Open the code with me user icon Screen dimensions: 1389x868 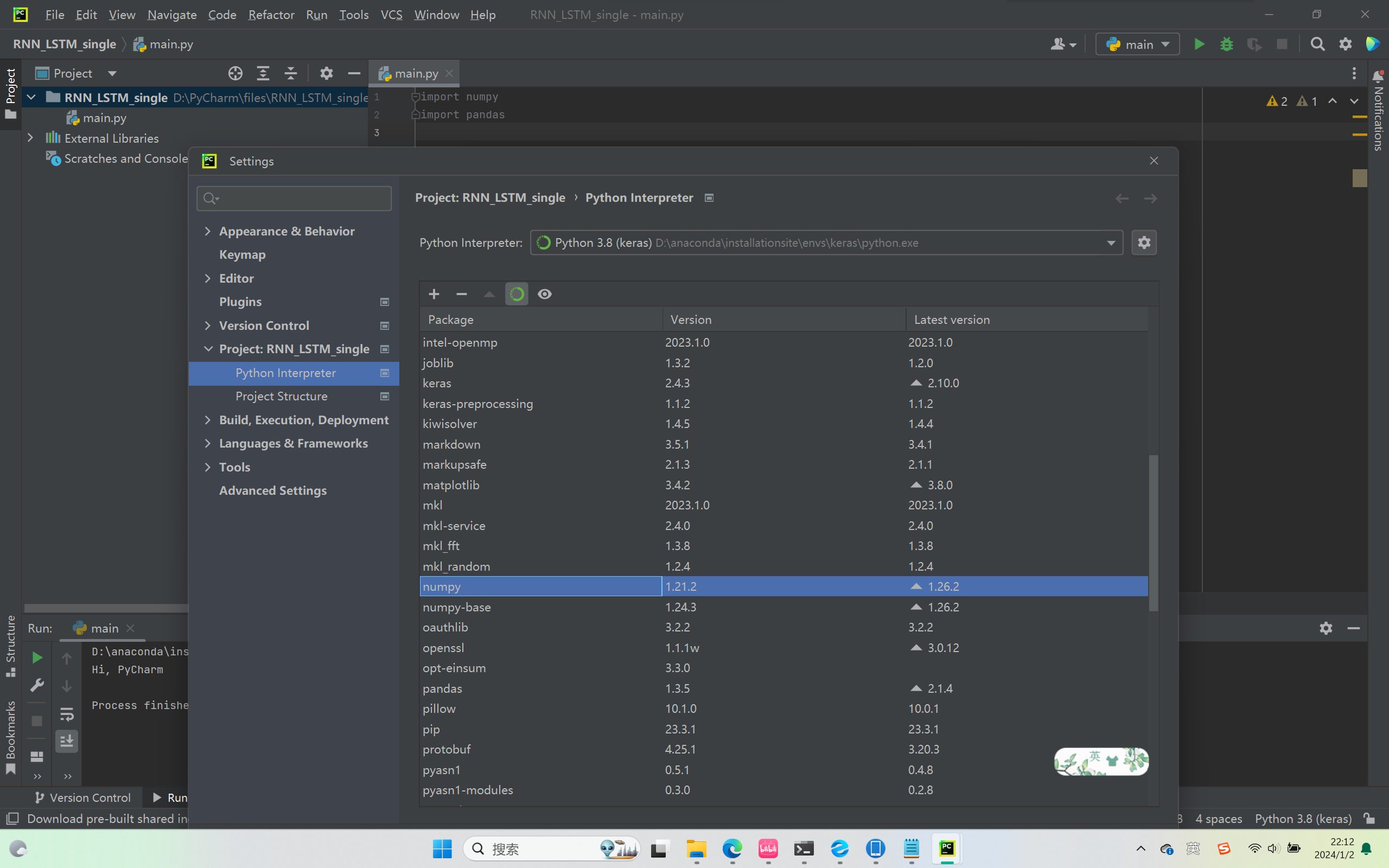(x=1063, y=44)
